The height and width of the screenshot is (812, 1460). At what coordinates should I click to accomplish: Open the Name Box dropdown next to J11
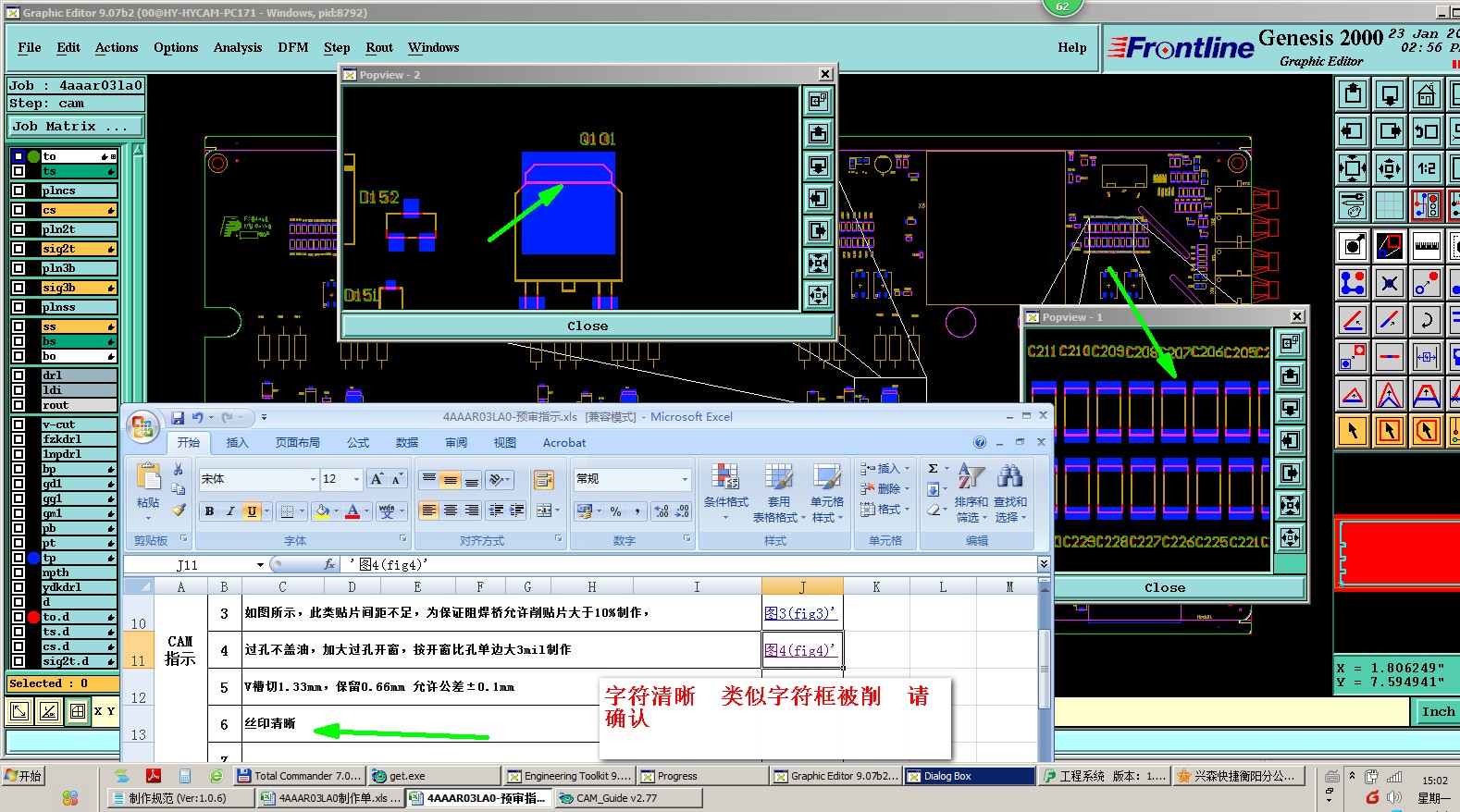pyautogui.click(x=260, y=564)
